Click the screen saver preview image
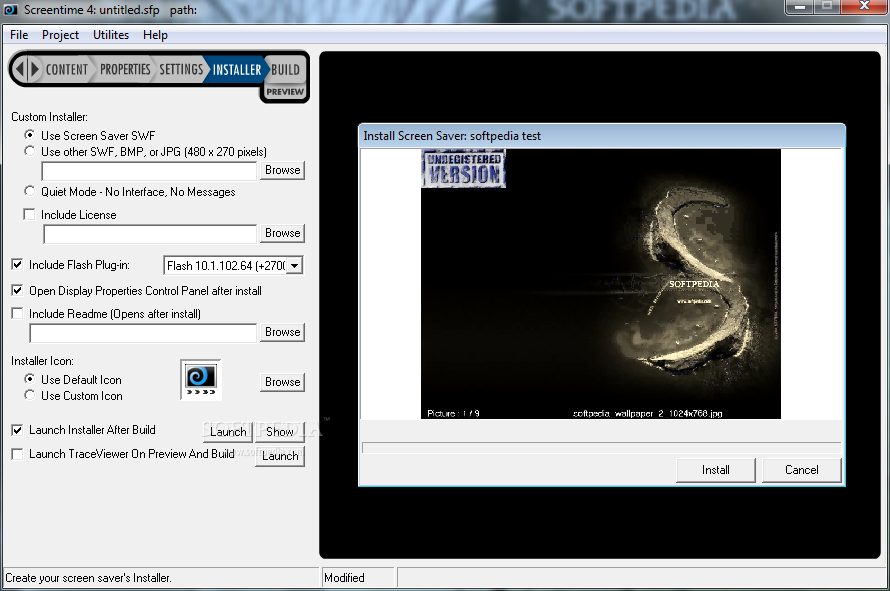Image resolution: width=890 pixels, height=591 pixels. 601,284
